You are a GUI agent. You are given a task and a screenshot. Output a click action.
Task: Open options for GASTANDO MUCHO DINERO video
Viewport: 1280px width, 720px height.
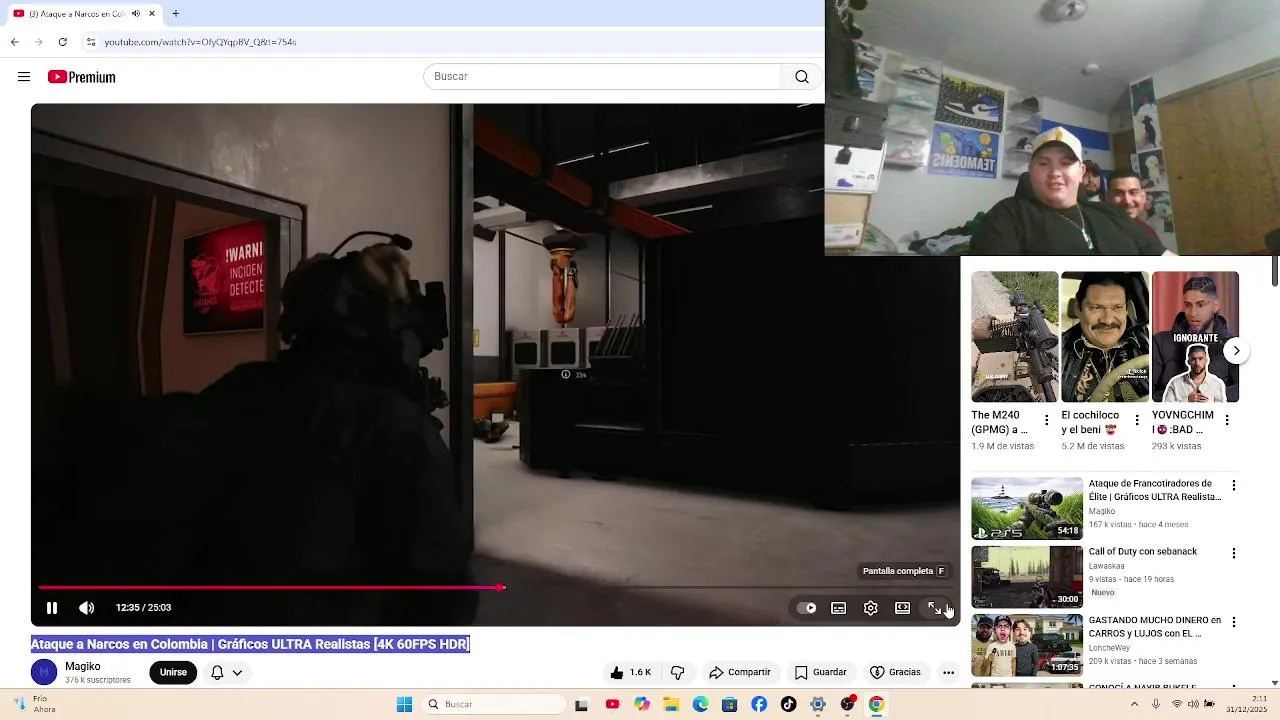tap(1234, 621)
